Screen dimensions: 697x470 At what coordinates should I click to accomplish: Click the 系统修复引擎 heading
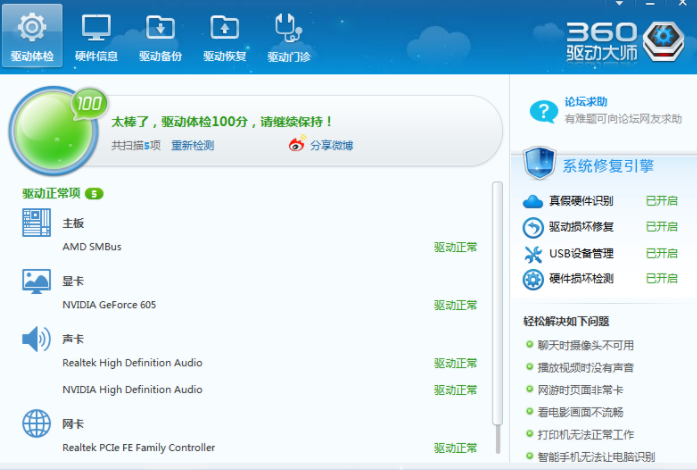tap(608, 166)
